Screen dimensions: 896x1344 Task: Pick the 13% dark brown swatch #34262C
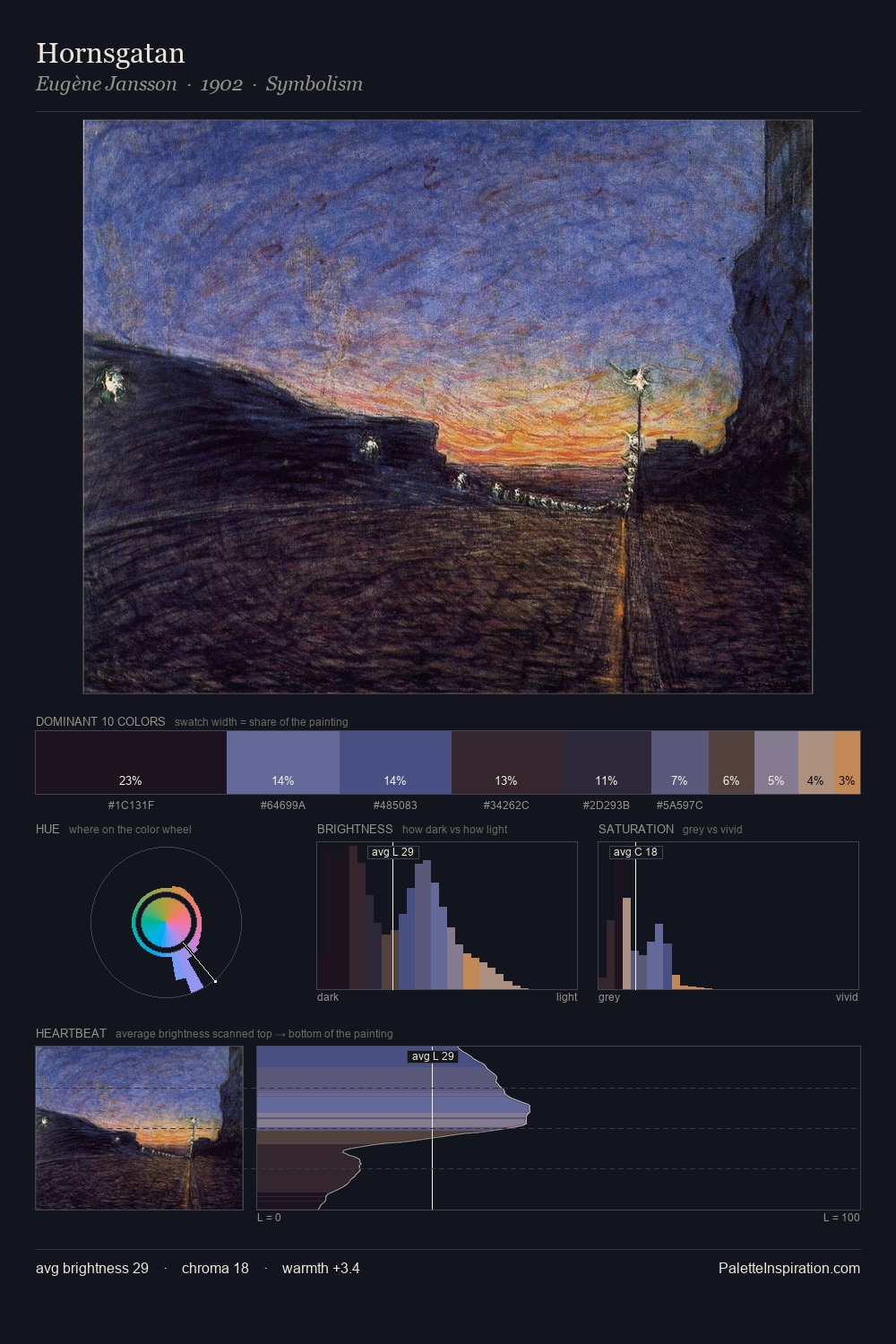[x=506, y=762]
